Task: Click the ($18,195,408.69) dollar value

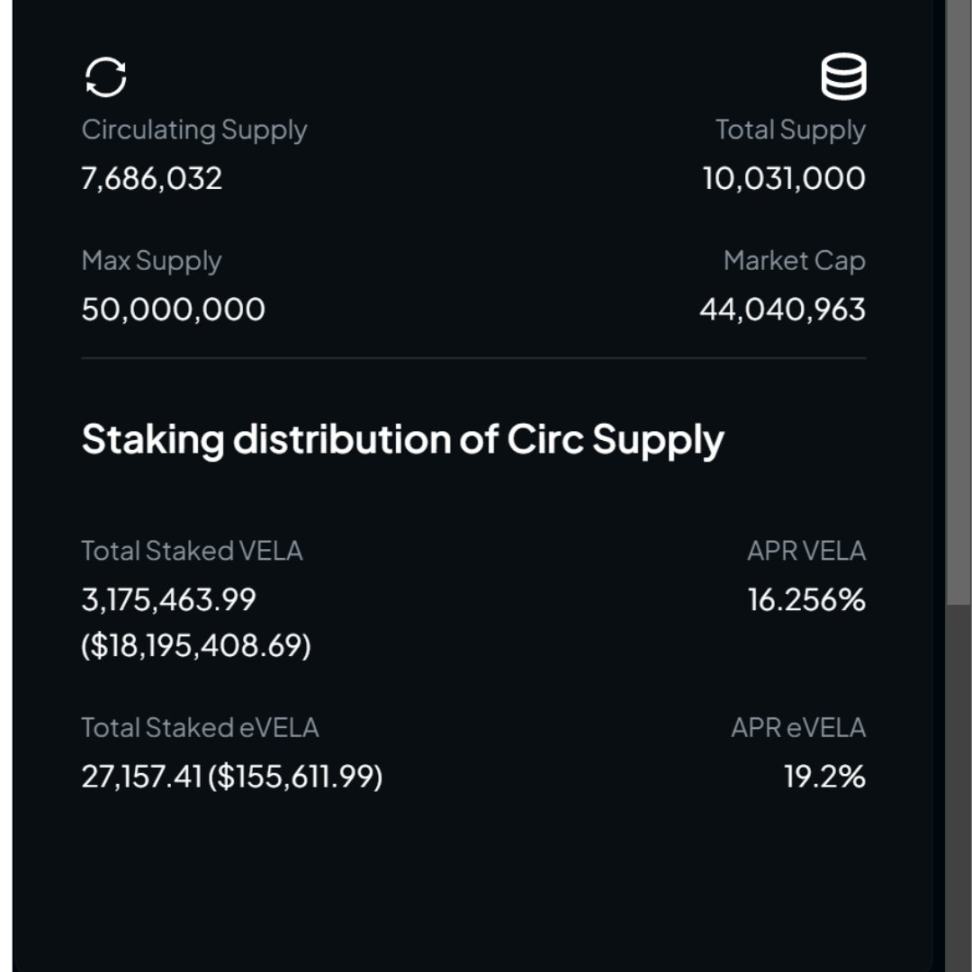Action: [196, 646]
